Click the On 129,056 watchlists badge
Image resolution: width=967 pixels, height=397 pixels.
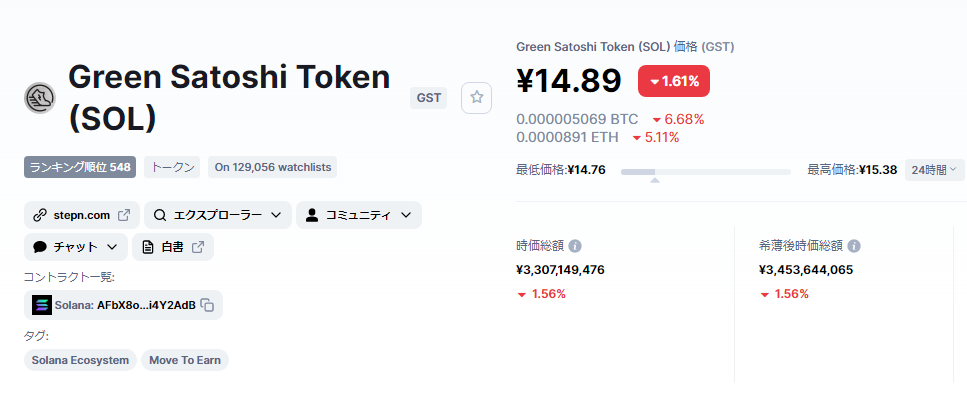coord(273,167)
